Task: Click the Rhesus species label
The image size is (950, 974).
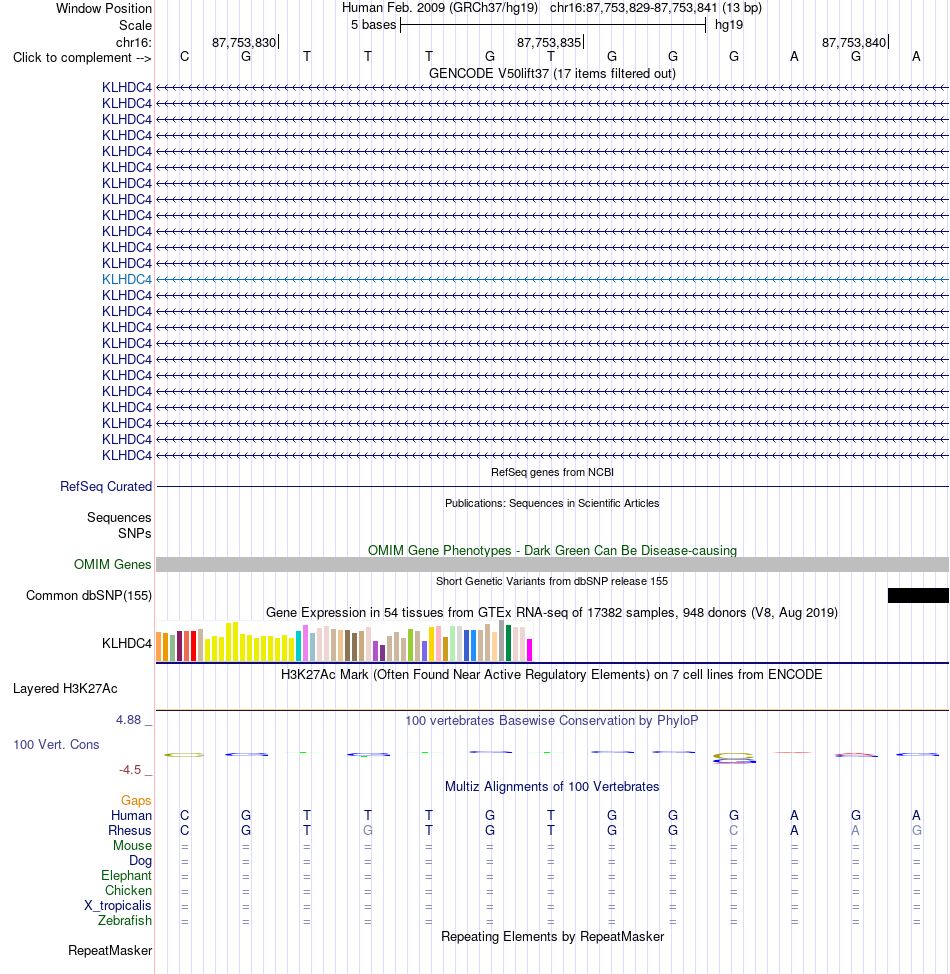Action: click(130, 831)
